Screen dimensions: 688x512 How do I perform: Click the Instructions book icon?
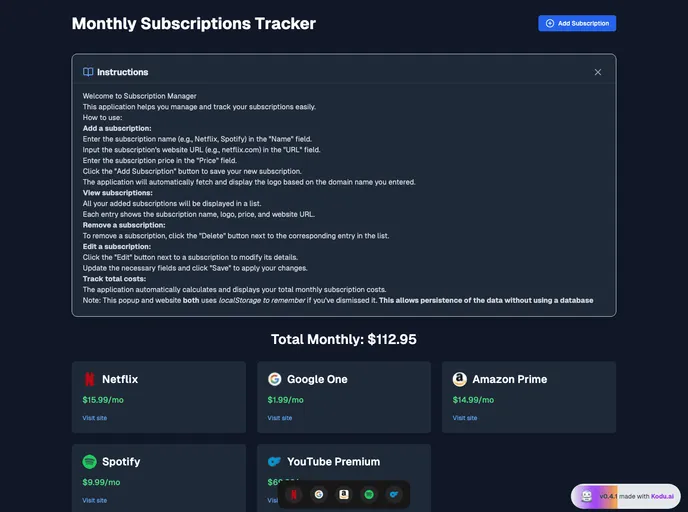click(88, 72)
